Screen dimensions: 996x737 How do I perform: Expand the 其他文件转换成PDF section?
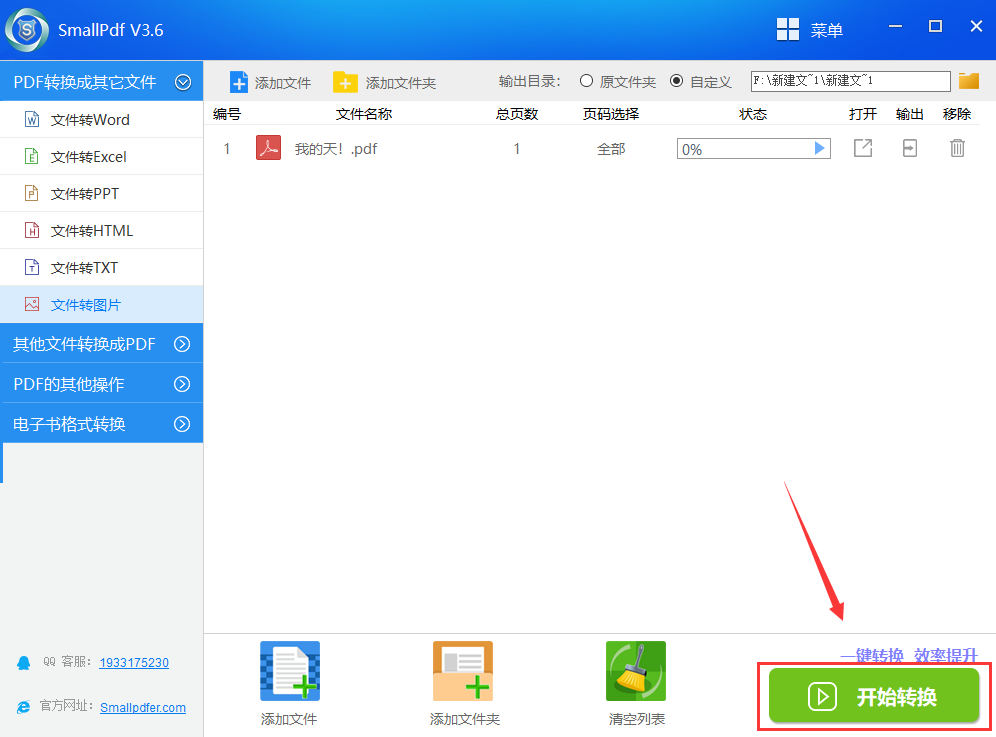click(x=182, y=344)
